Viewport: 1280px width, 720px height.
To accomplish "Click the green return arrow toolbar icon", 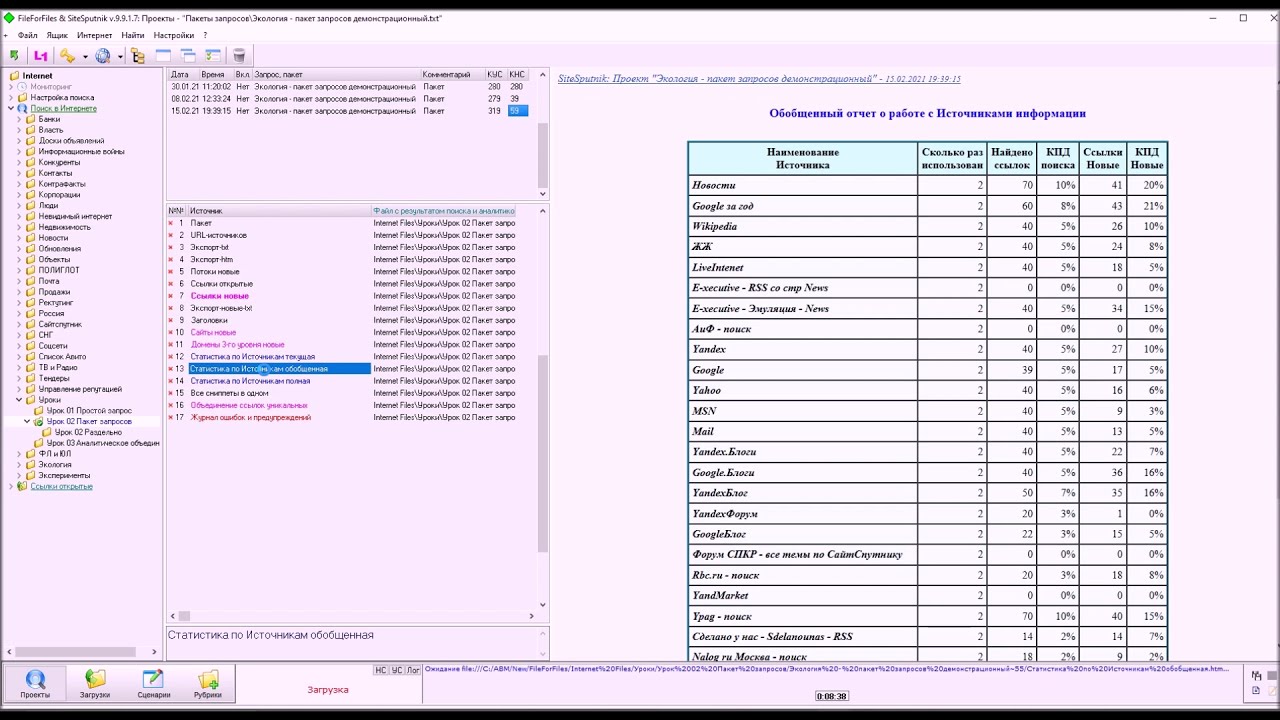I will point(14,56).
